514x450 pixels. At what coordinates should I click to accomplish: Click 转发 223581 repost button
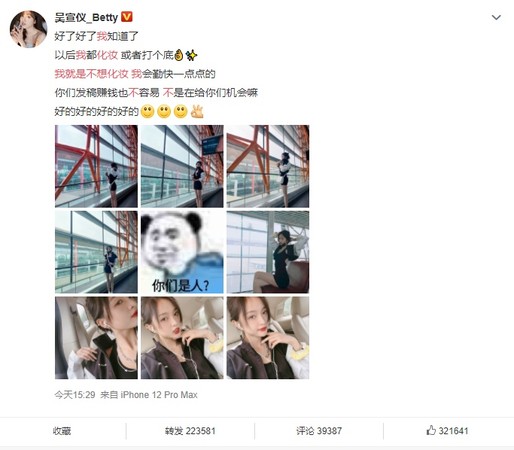click(190, 431)
